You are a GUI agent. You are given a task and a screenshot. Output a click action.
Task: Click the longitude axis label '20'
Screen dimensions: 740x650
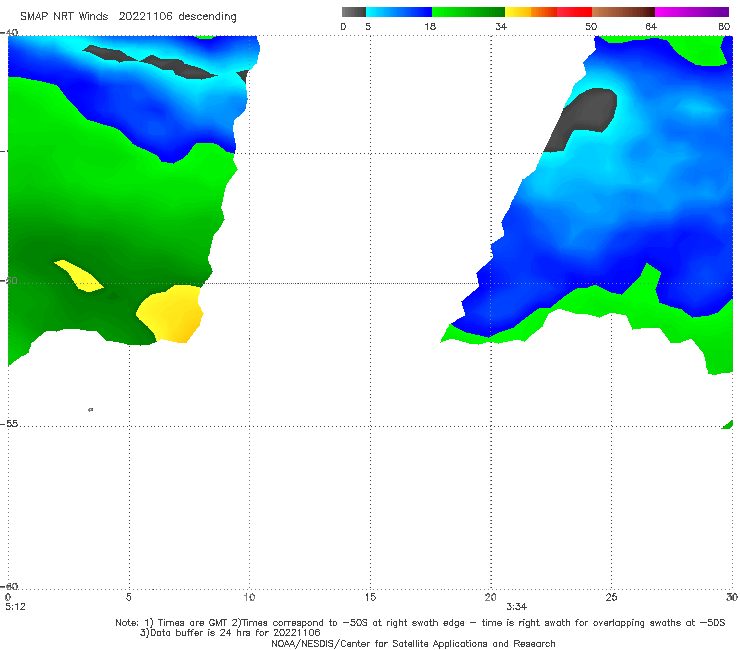(x=490, y=597)
